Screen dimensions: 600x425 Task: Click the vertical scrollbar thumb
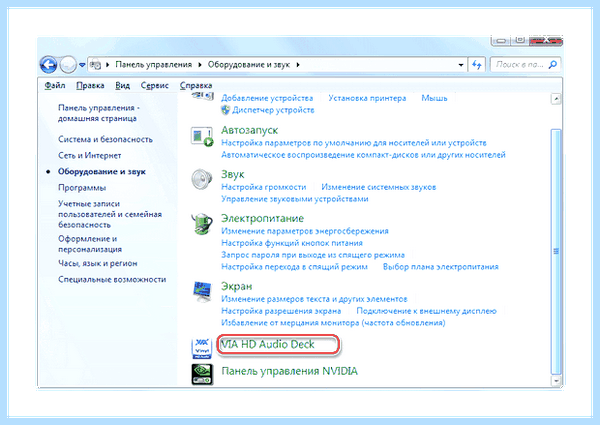coord(556,251)
